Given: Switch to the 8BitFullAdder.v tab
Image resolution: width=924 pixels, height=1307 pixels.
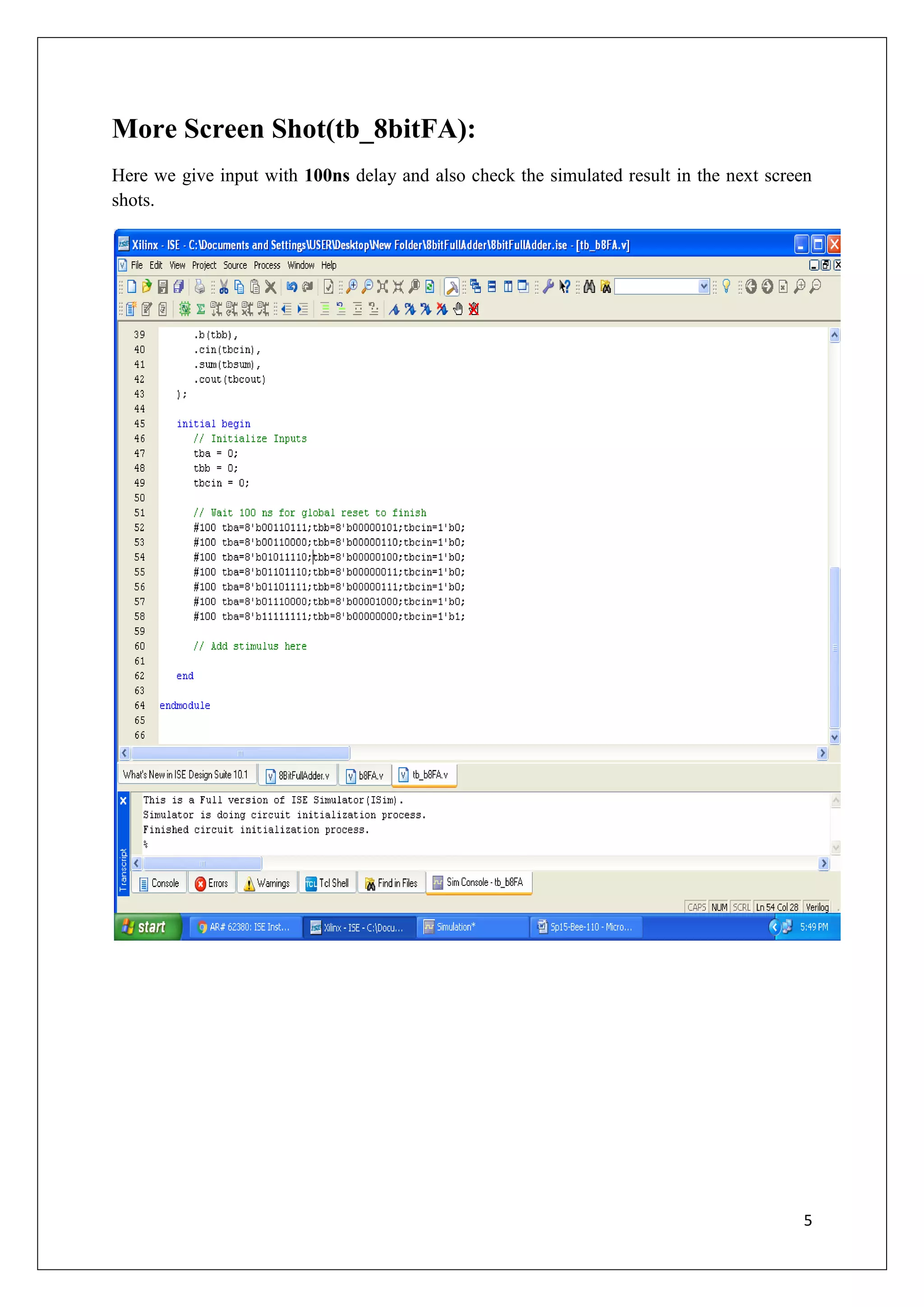Looking at the screenshot, I should (x=298, y=775).
